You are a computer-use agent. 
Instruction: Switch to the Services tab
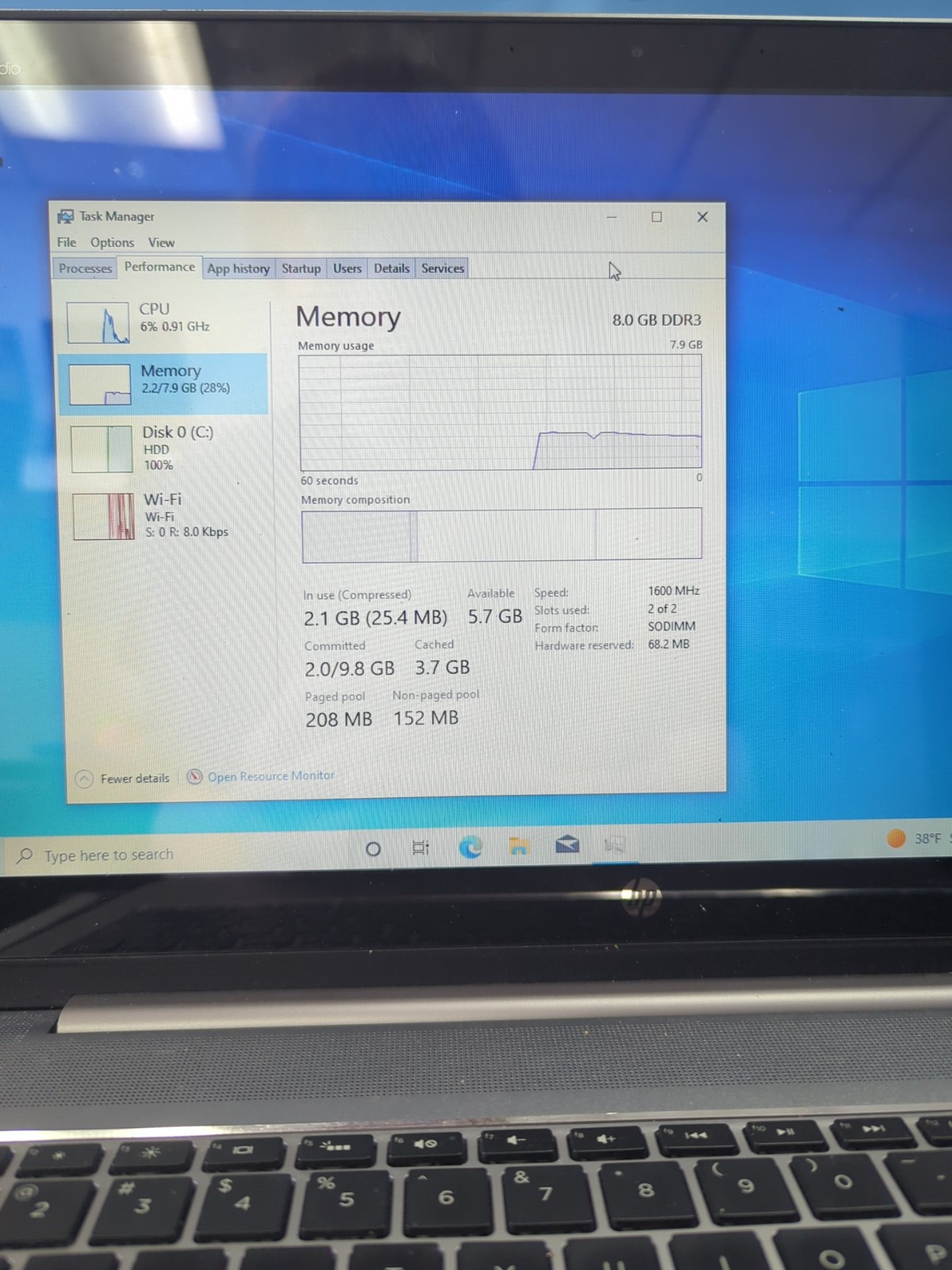coord(443,268)
